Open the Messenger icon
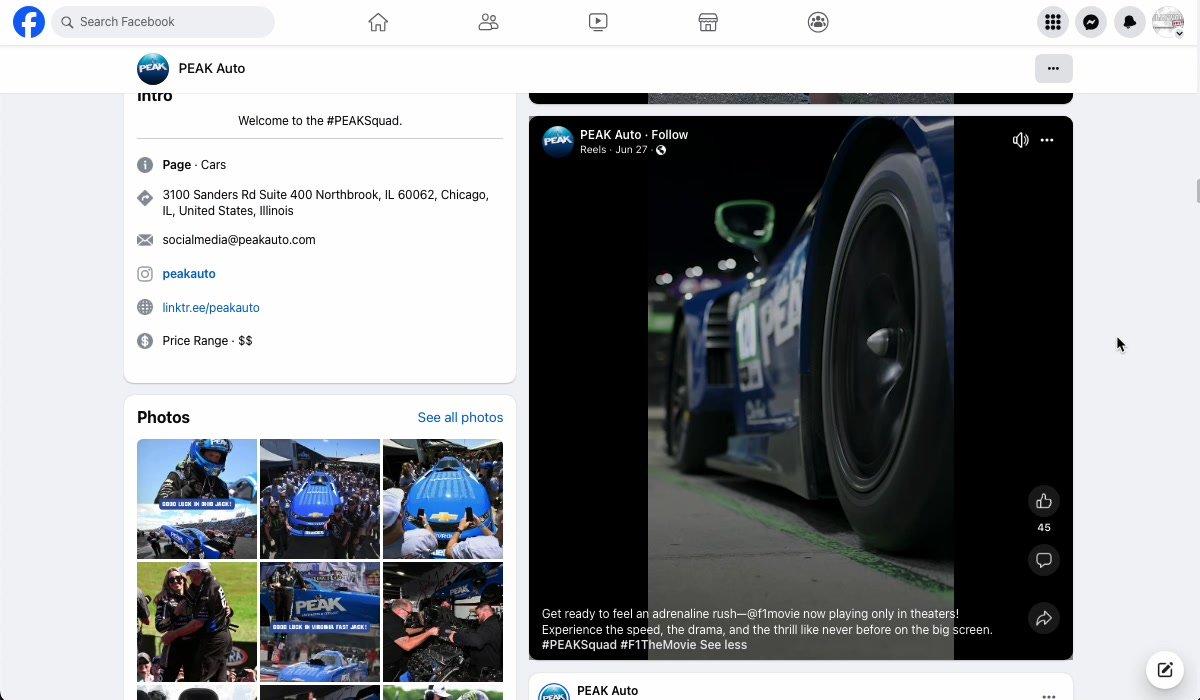 coord(1091,22)
